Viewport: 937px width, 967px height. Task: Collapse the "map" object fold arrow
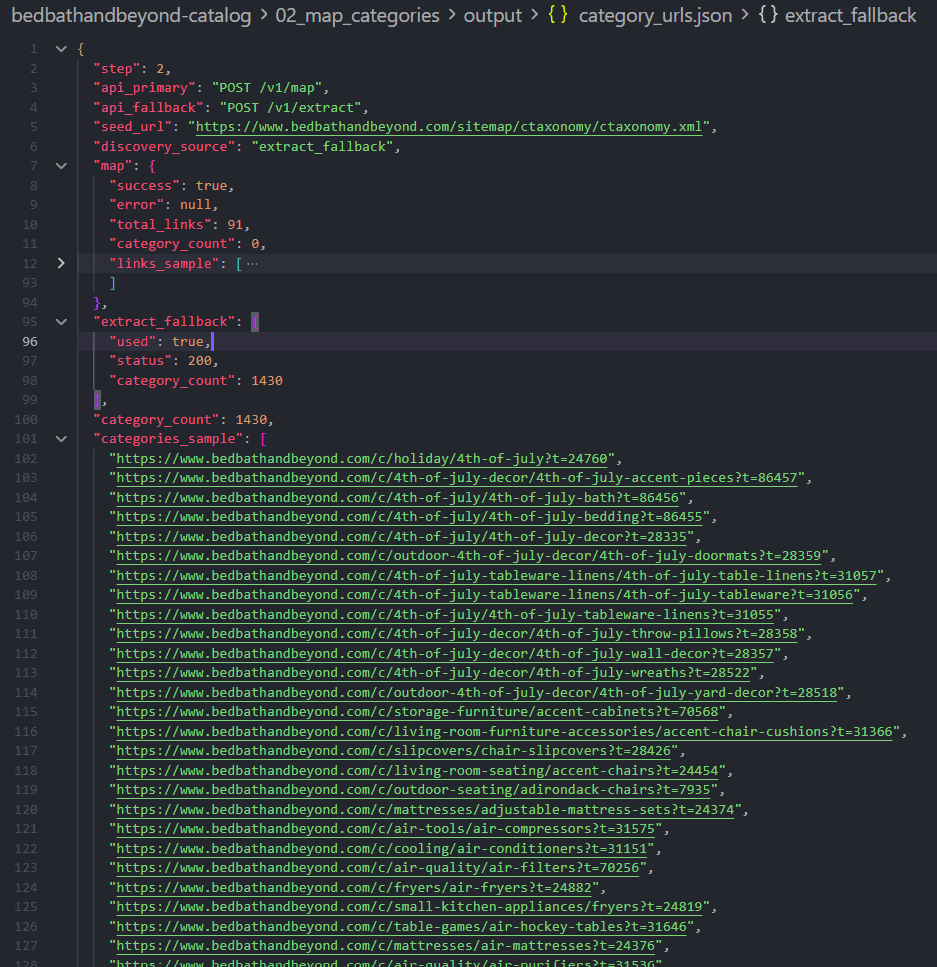61,166
